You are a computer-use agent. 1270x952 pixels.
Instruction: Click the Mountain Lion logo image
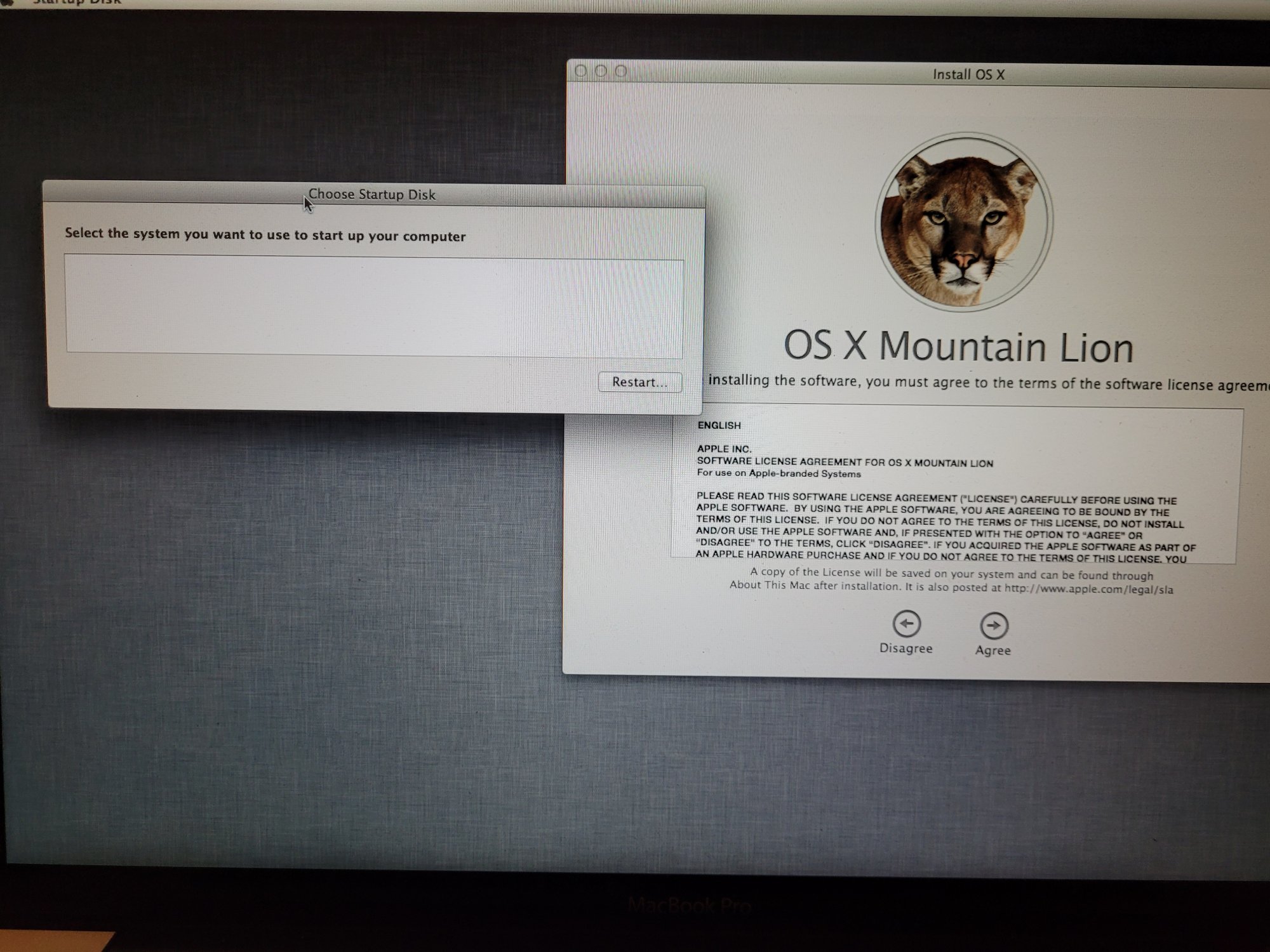tap(963, 222)
